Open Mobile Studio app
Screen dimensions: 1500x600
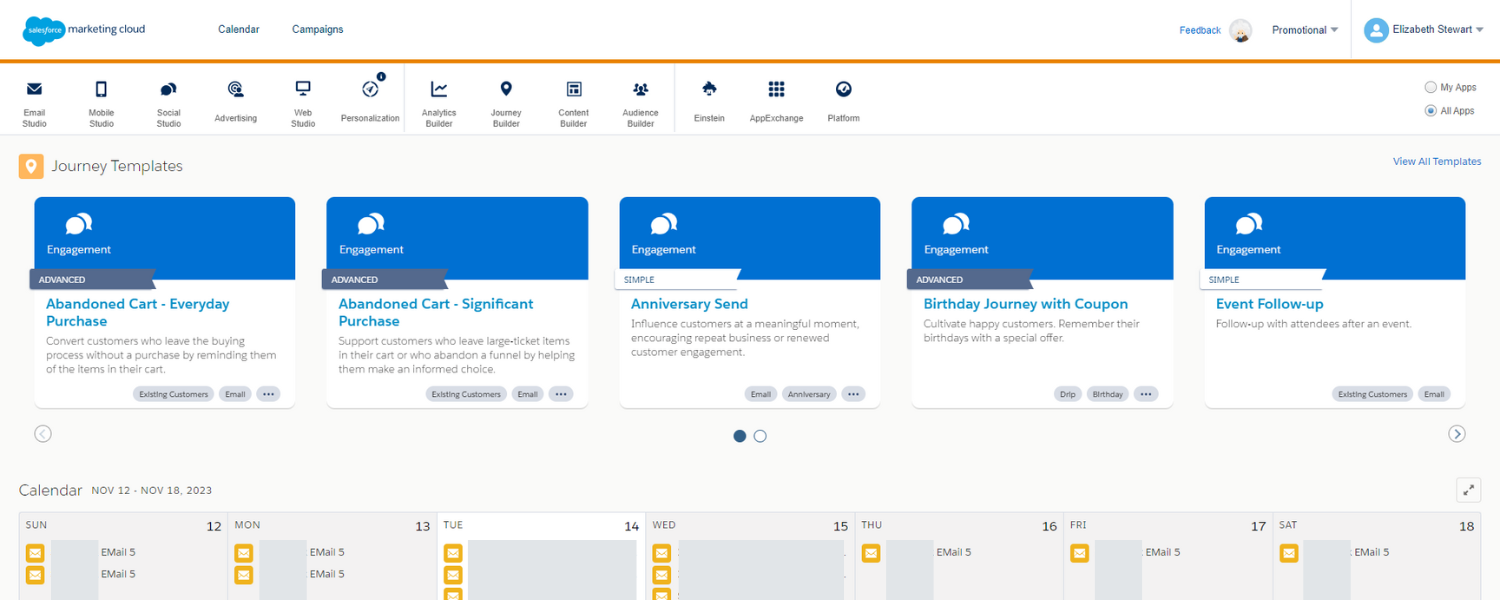click(101, 103)
